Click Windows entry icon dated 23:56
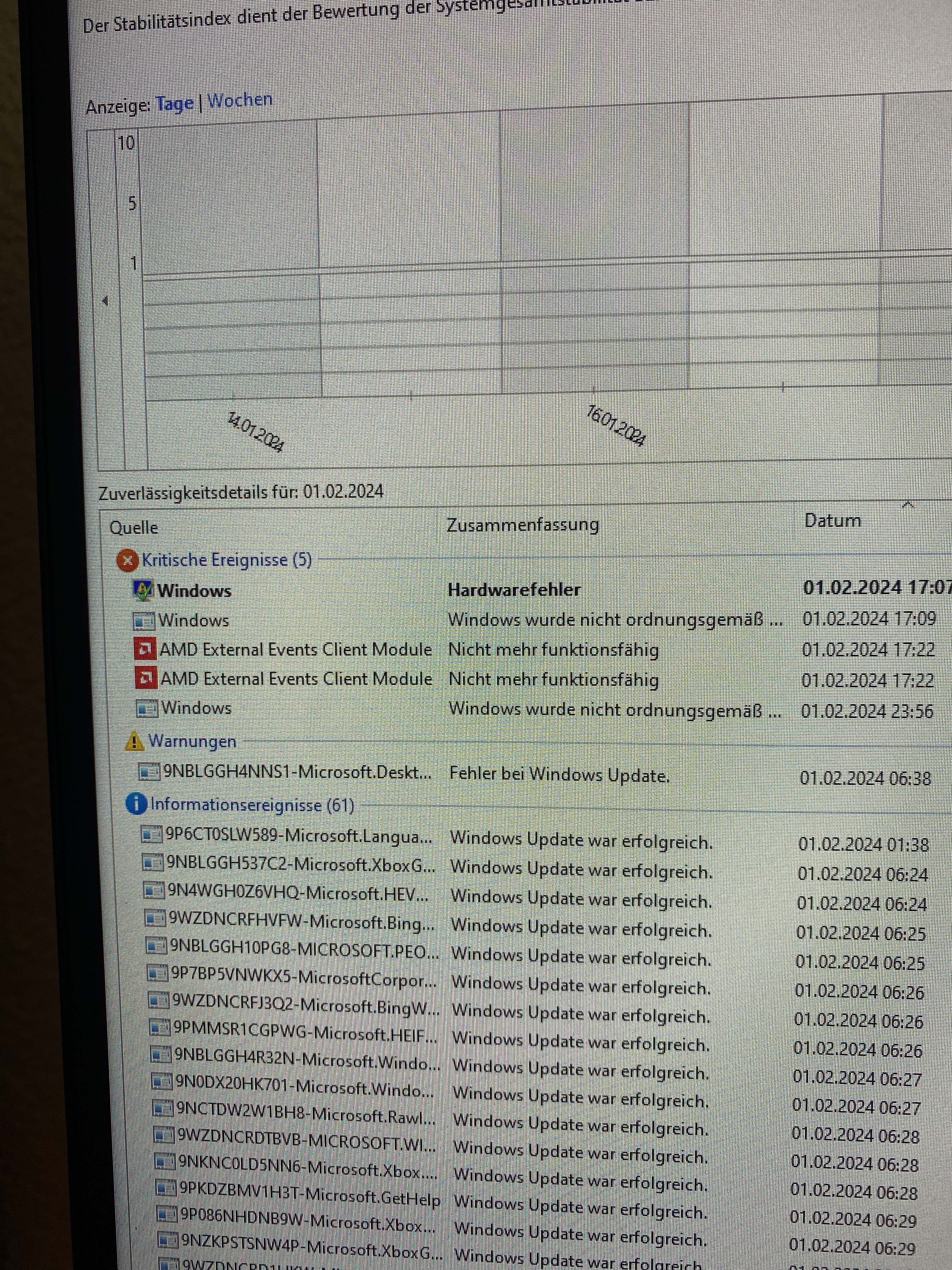The image size is (952, 1270). click(147, 709)
